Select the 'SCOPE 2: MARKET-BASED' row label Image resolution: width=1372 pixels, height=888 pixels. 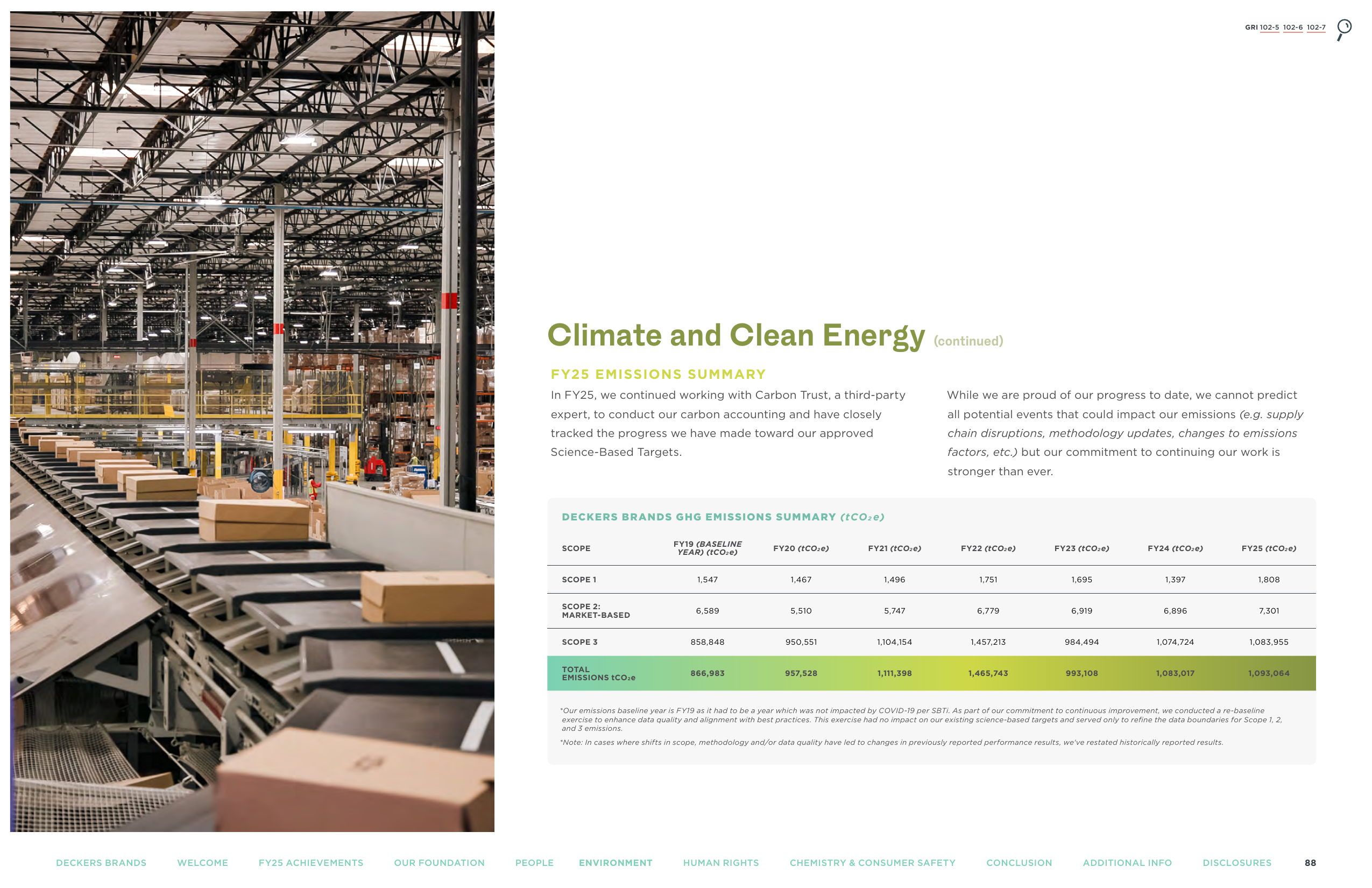pyautogui.click(x=596, y=611)
